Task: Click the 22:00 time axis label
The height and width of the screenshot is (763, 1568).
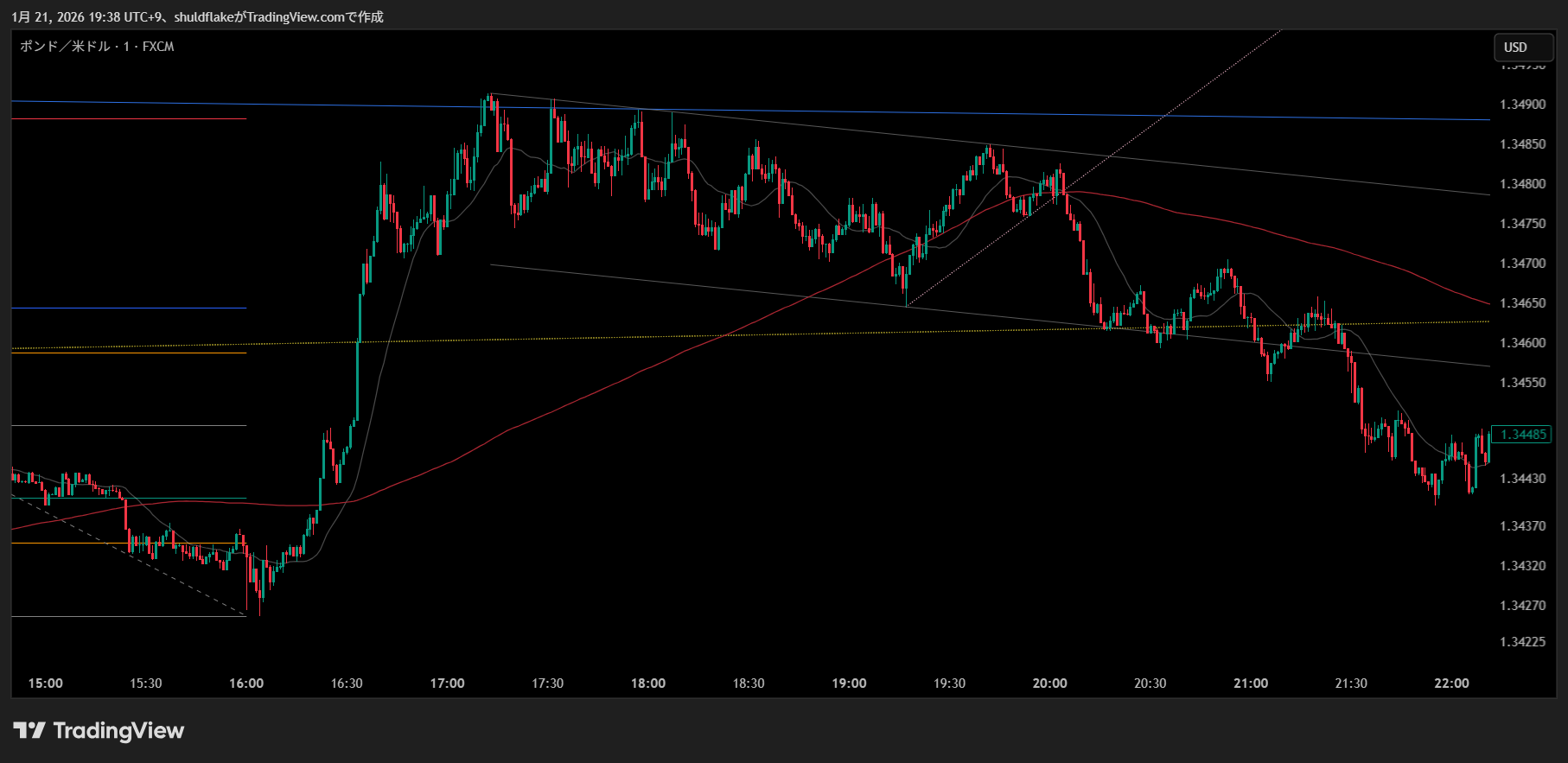Action: coord(1451,684)
